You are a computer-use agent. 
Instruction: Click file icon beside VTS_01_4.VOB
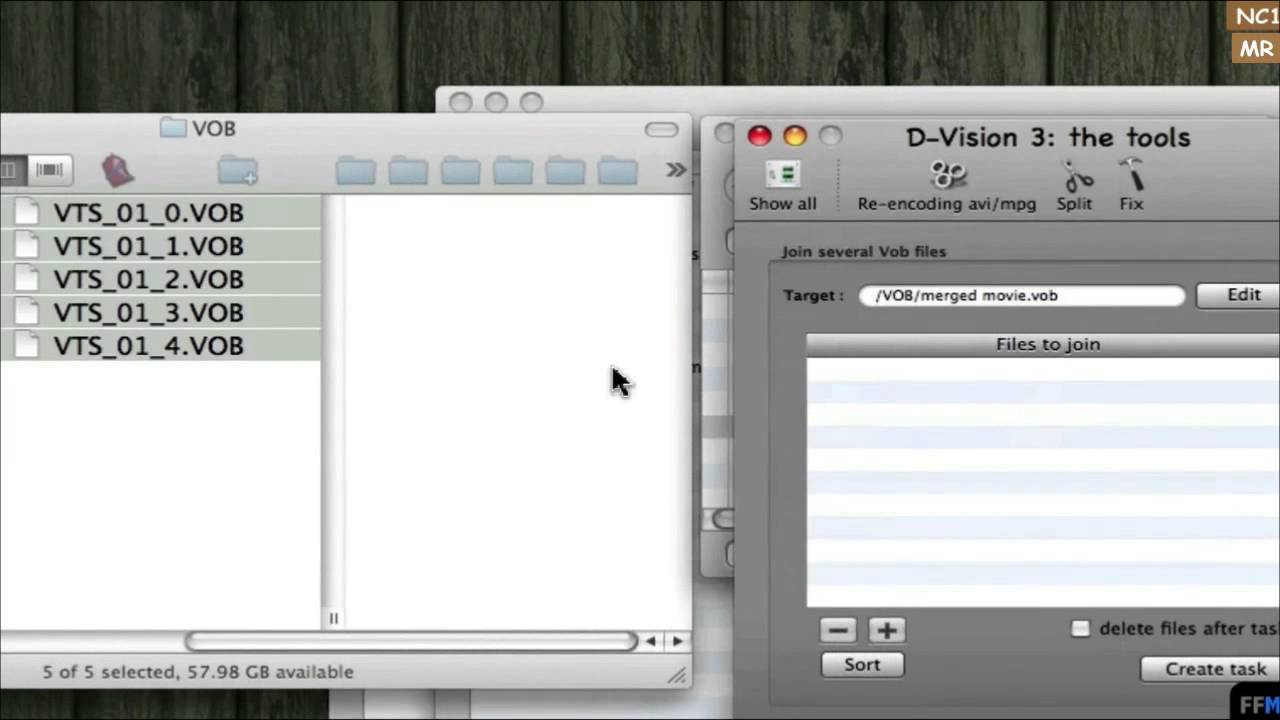coord(29,346)
